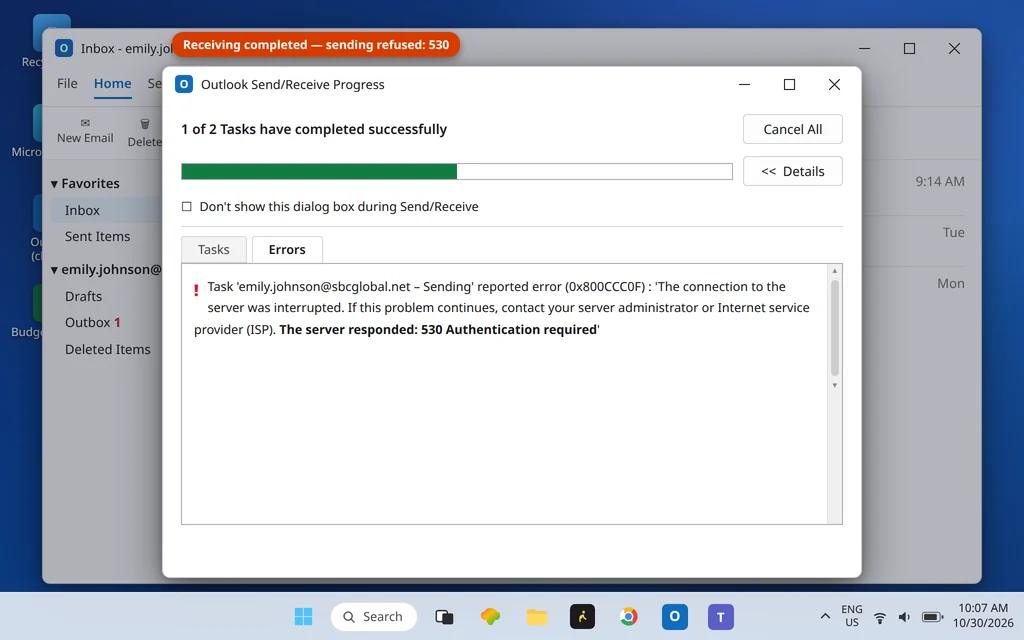Open the Drafts folder

coord(84,296)
